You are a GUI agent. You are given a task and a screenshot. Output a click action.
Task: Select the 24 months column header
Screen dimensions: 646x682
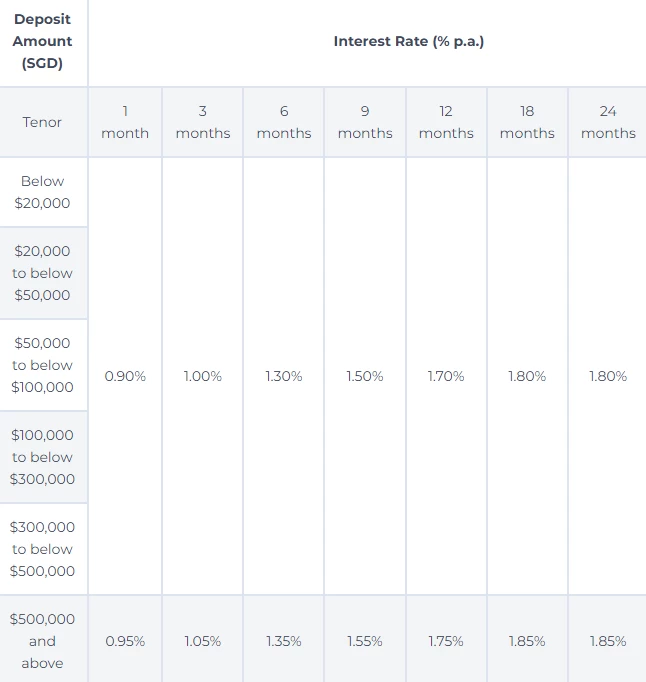[x=608, y=122]
